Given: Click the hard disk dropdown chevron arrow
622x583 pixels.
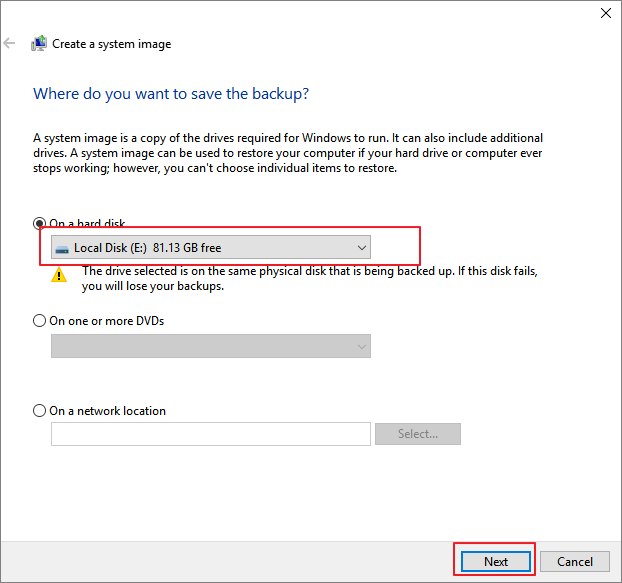Looking at the screenshot, I should [x=361, y=247].
